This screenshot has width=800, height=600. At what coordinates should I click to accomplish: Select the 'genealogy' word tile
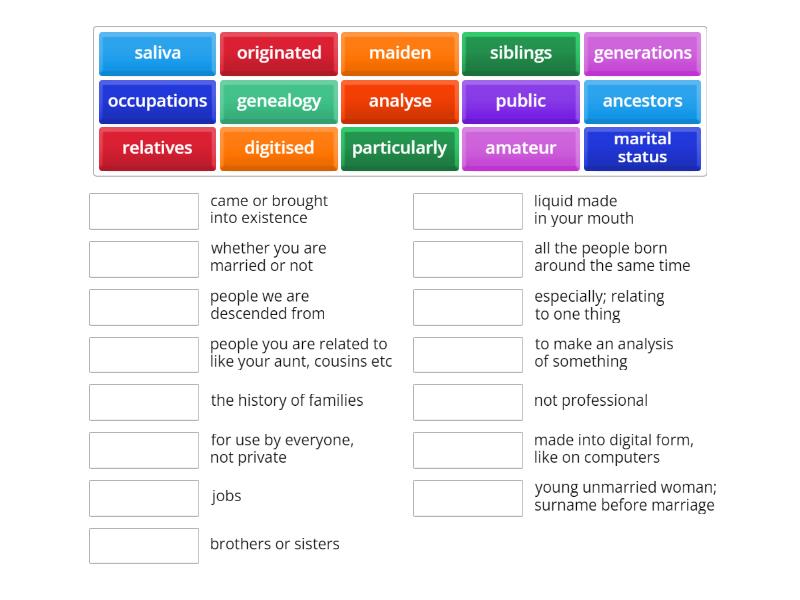[279, 101]
